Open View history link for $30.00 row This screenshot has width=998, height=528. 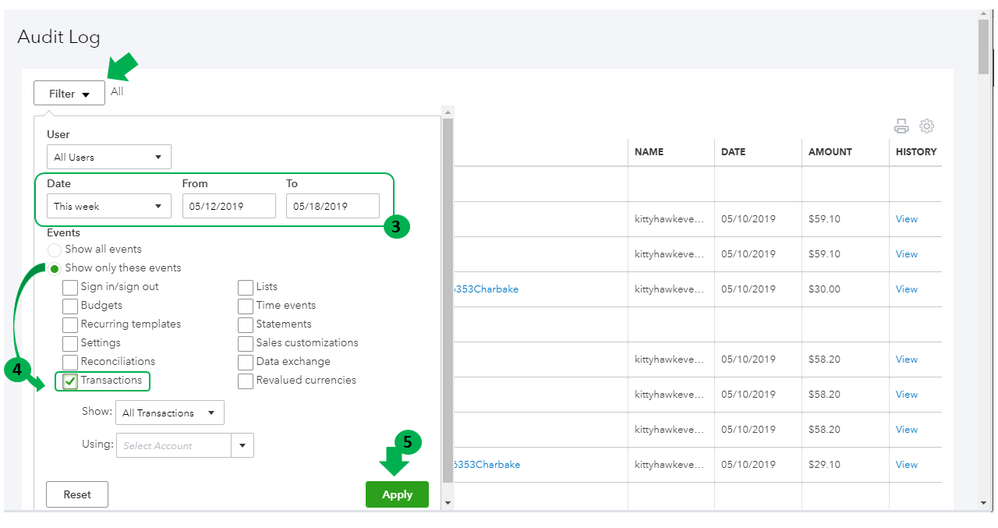(906, 289)
